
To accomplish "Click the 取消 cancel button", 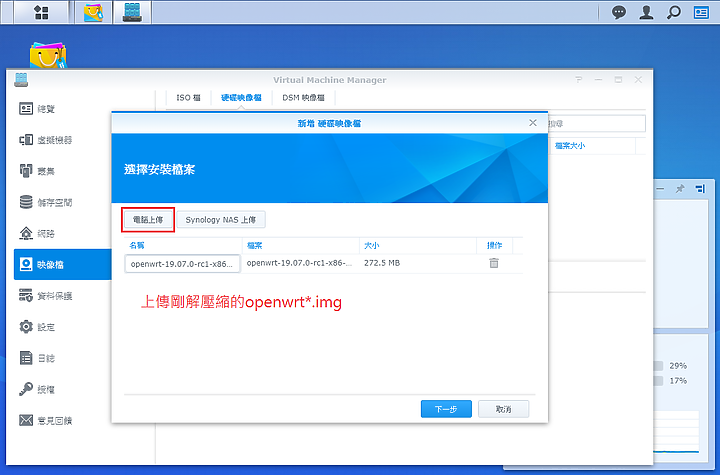I will [504, 409].
